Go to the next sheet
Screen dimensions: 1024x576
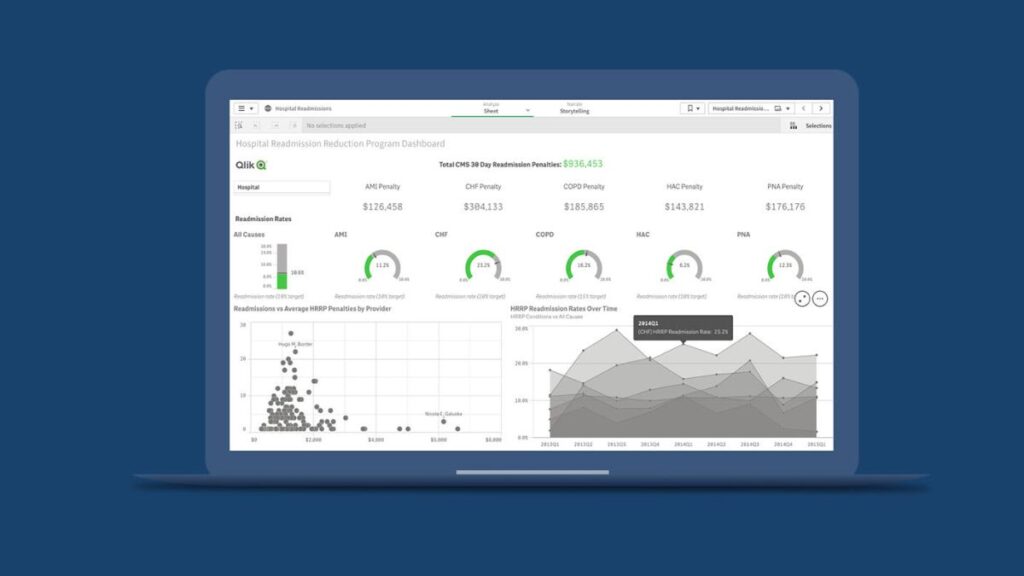point(821,108)
